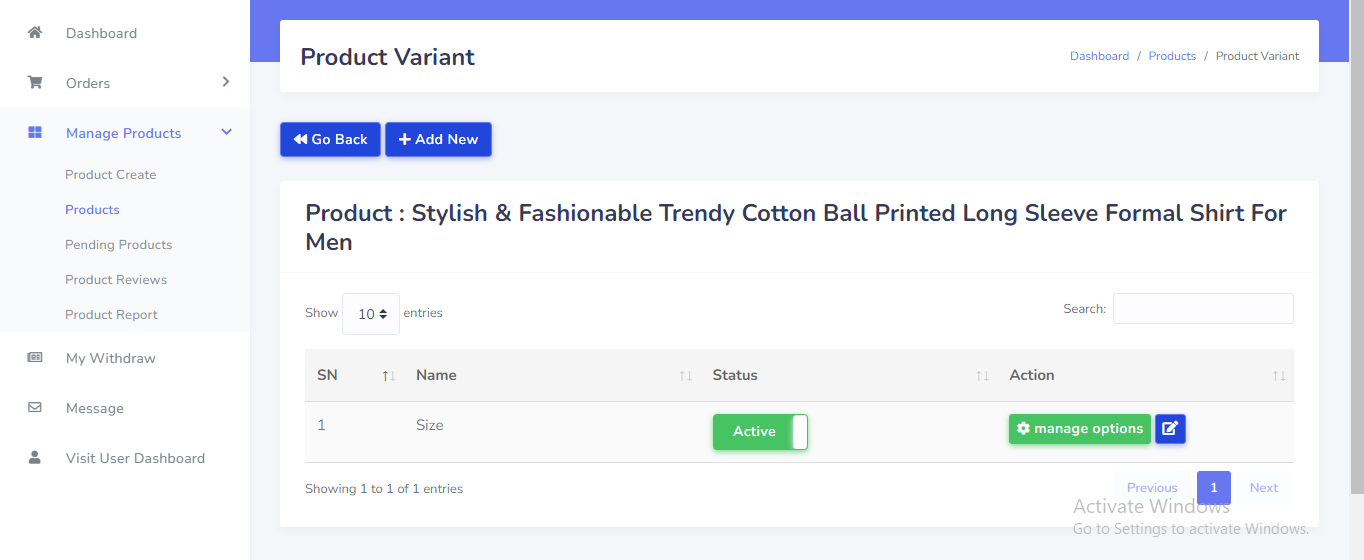Click the Manage Products grid icon
The image size is (1364, 560).
[35, 133]
